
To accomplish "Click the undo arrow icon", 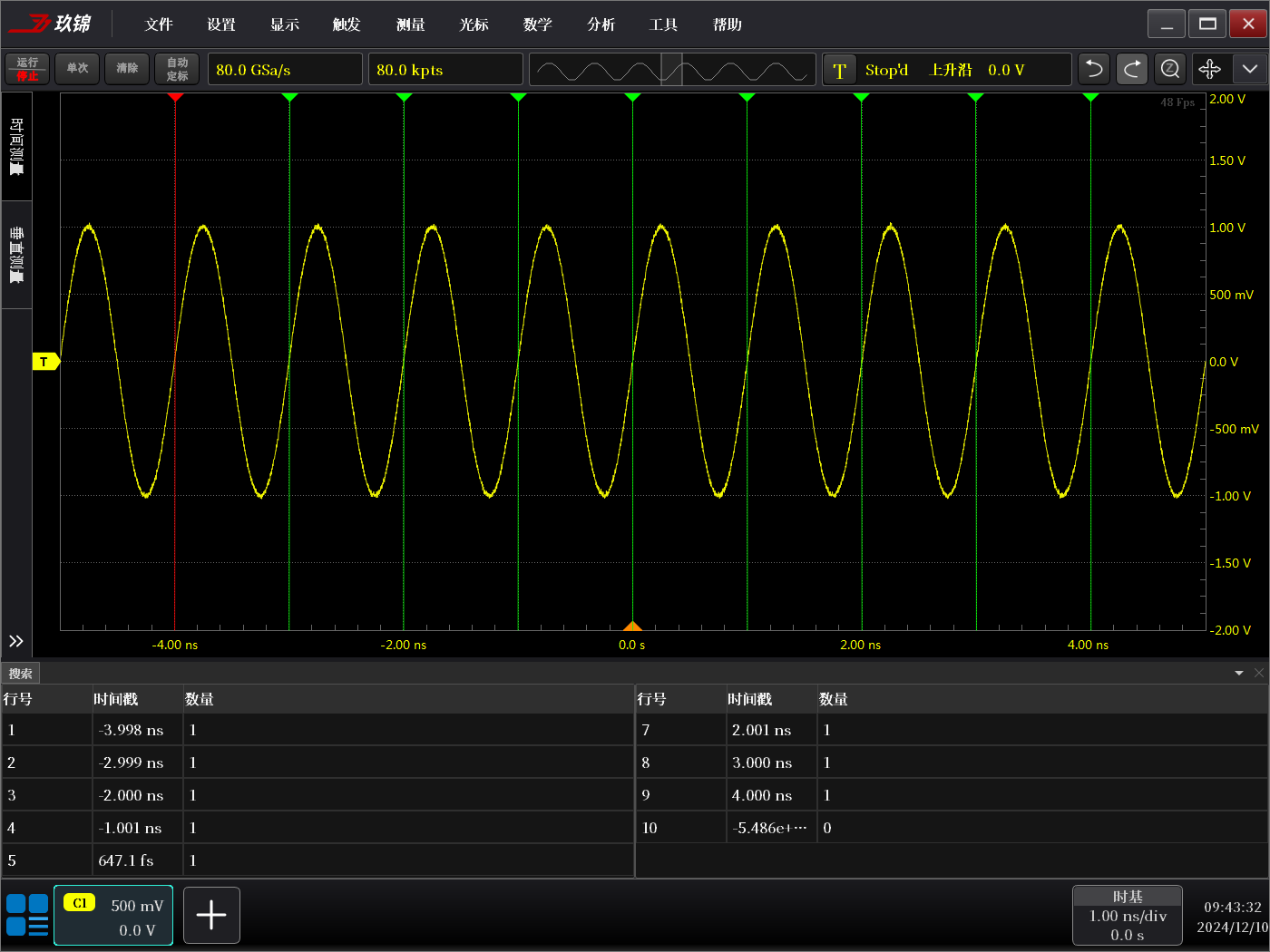I will [1094, 70].
